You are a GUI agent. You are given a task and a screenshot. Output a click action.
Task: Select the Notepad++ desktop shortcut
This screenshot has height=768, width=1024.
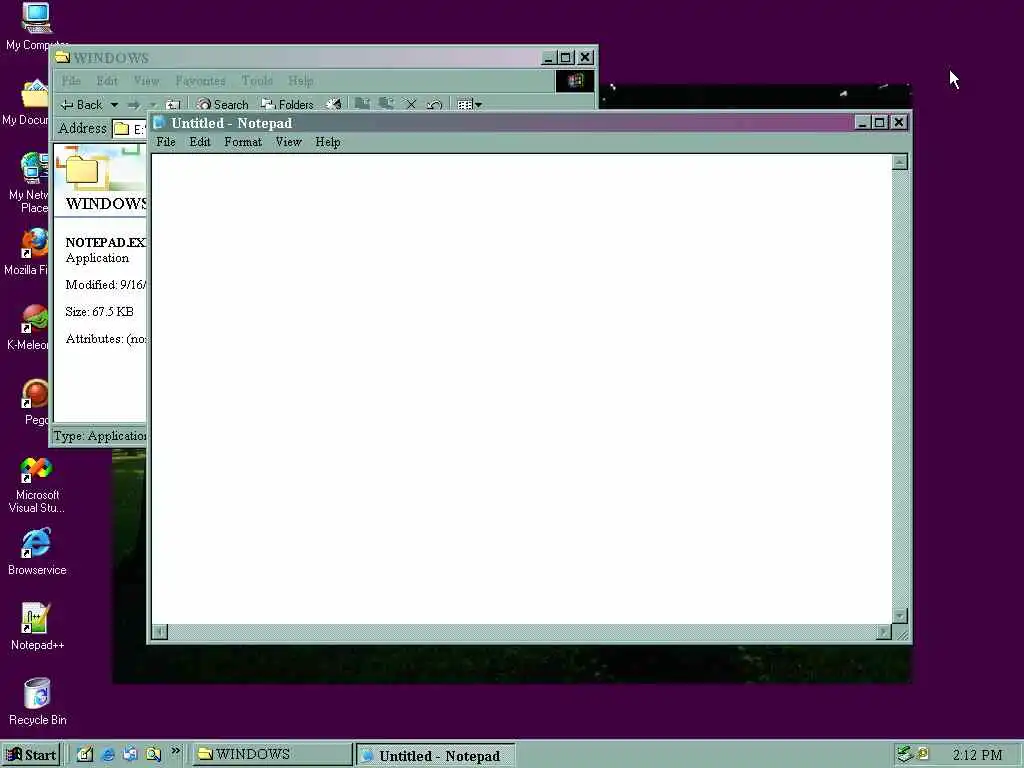[37, 626]
